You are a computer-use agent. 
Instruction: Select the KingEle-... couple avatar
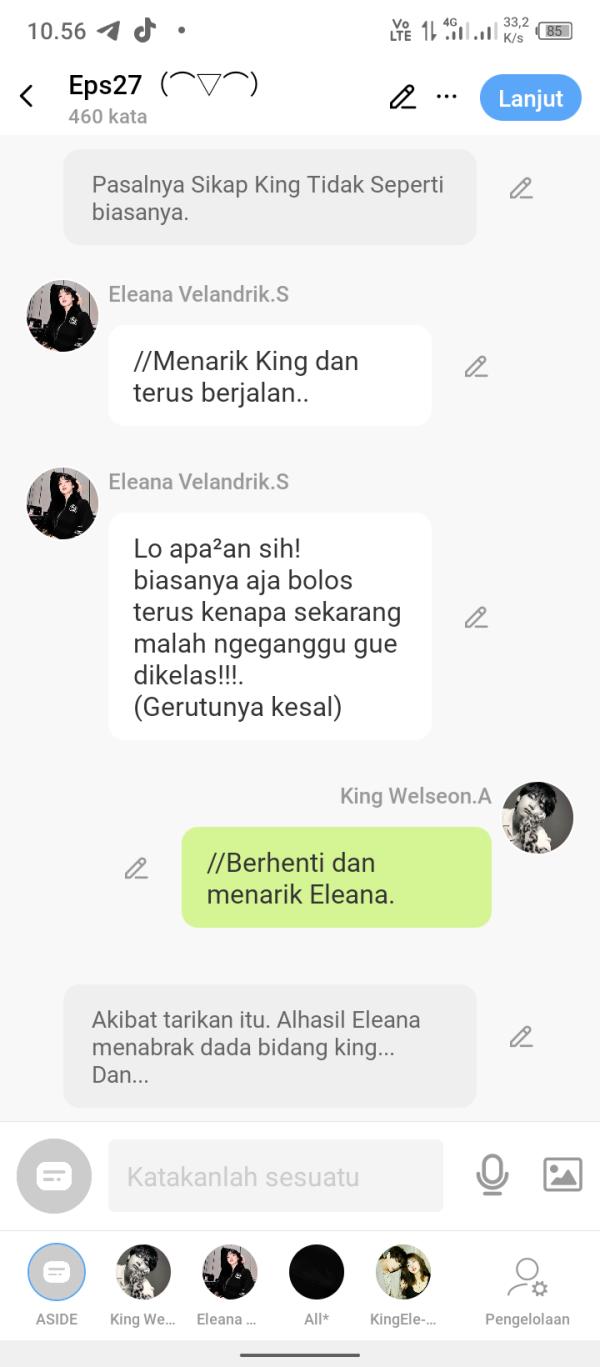[x=403, y=1286]
